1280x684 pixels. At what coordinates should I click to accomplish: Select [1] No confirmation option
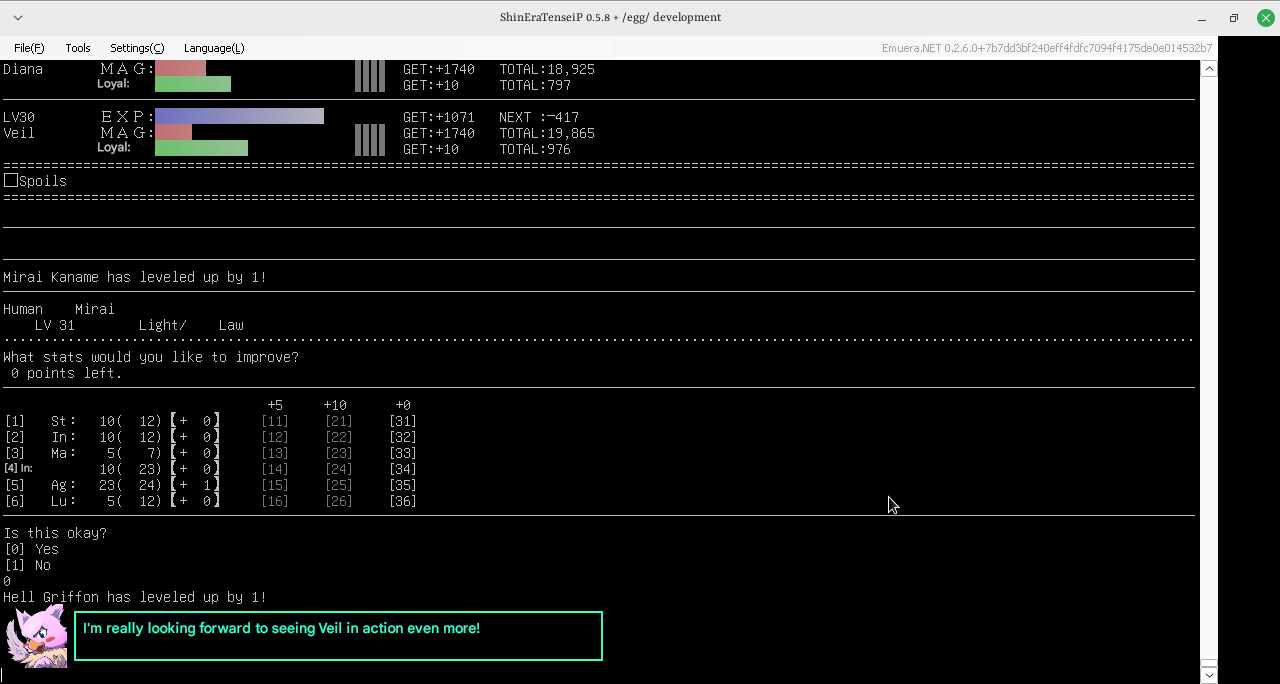pos(27,565)
